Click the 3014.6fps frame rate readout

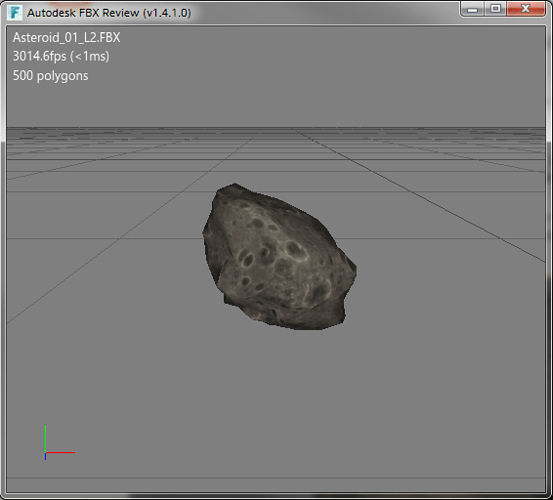tap(61, 56)
